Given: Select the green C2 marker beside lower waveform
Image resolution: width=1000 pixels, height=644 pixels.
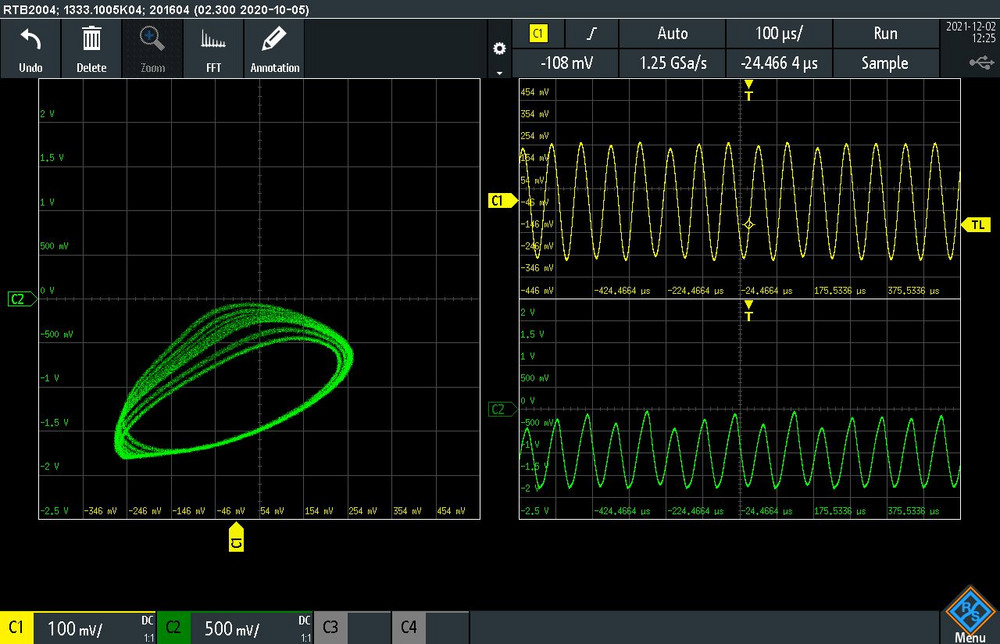Looking at the screenshot, I should point(502,409).
